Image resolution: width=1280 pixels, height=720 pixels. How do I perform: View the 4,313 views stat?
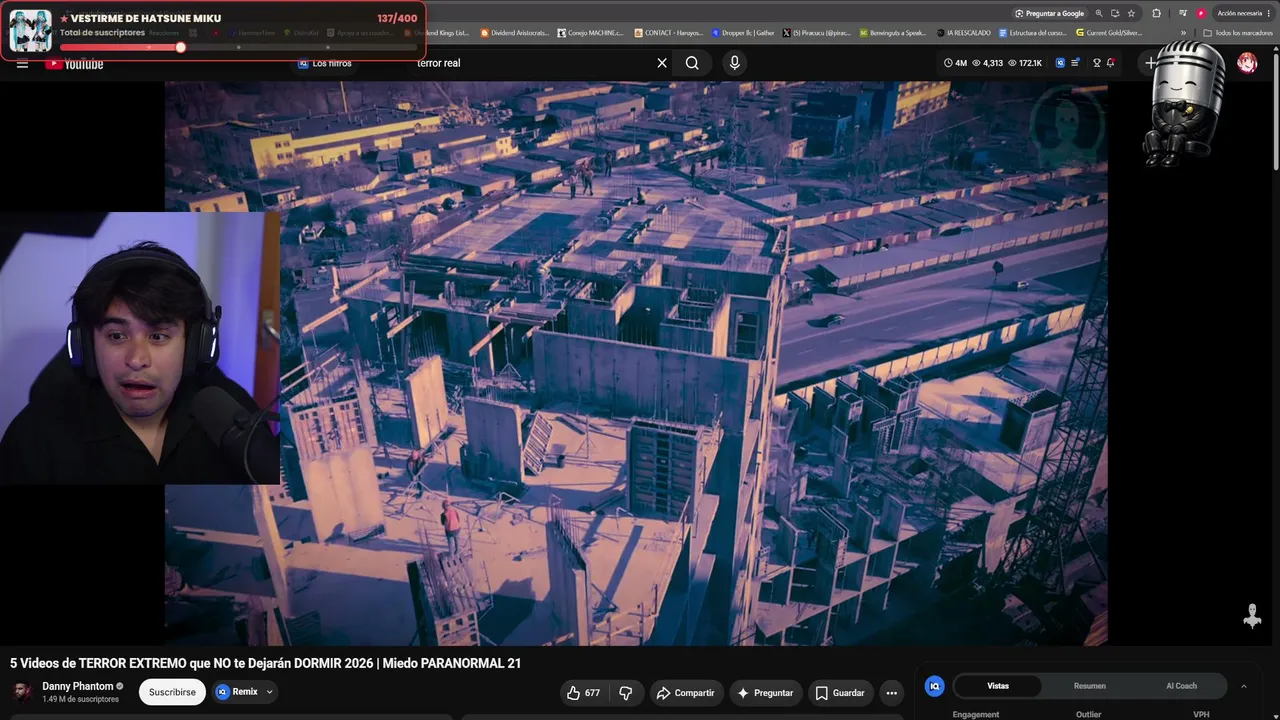point(987,63)
